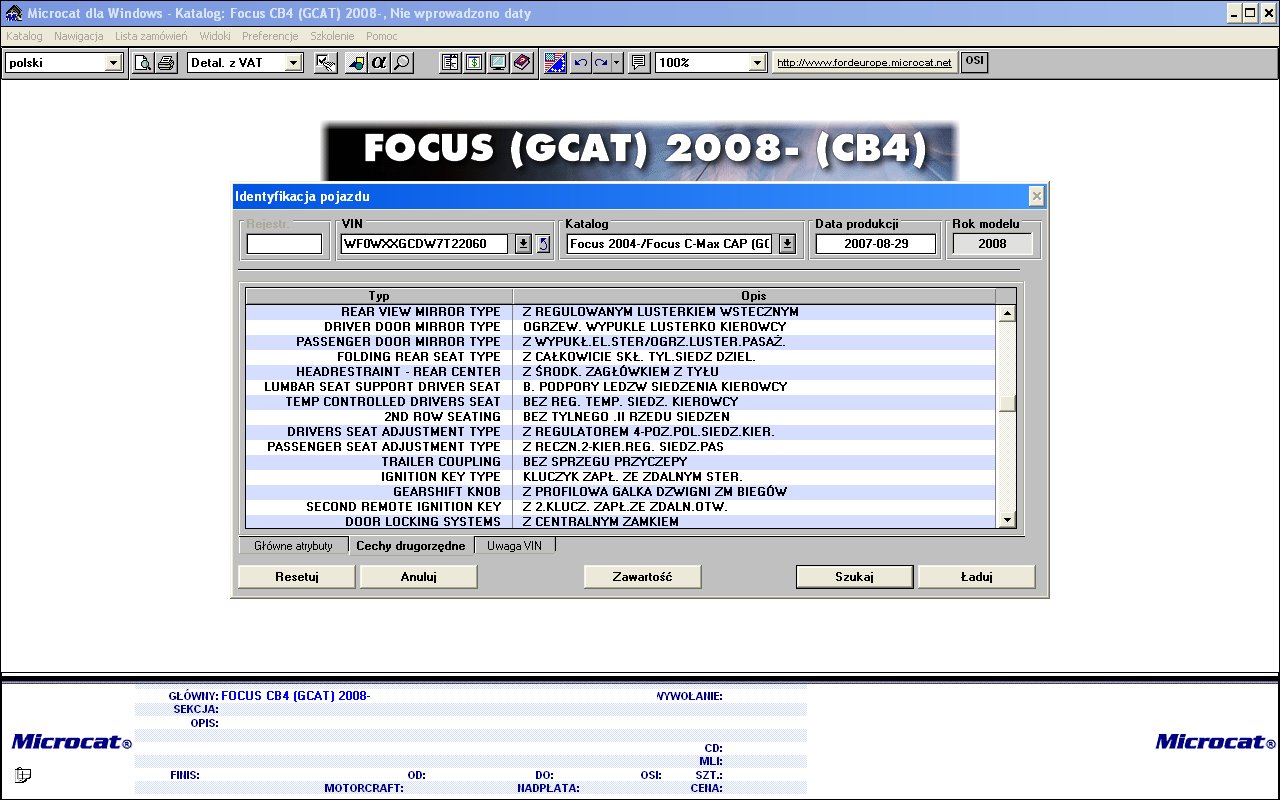This screenshot has width=1280, height=800.
Task: Open the Lista zamówień menu
Action: 151,36
